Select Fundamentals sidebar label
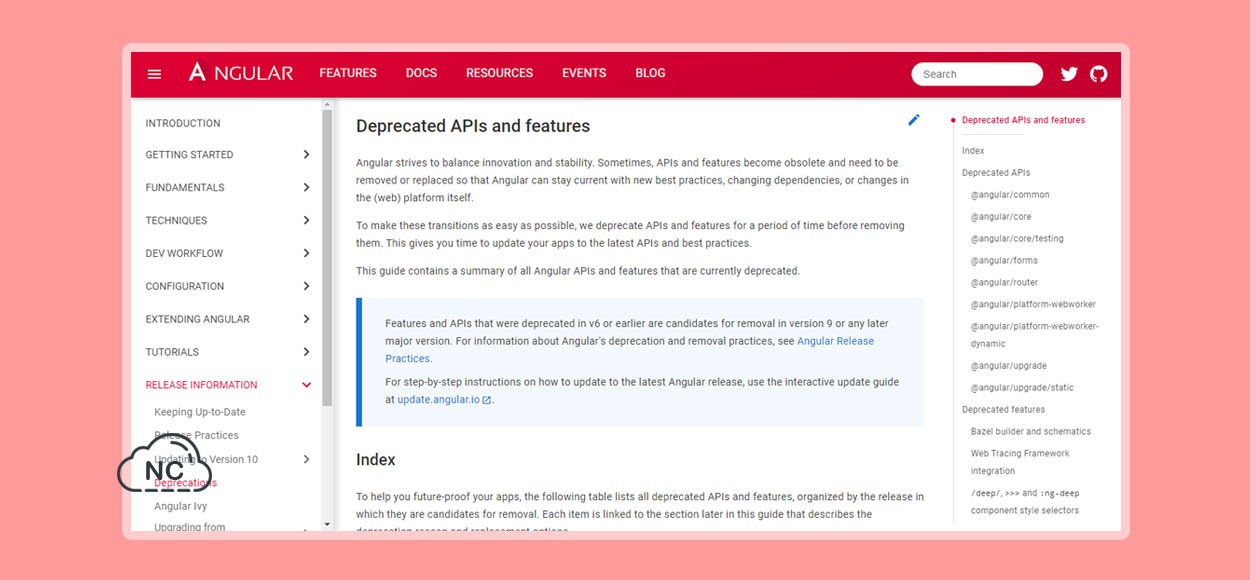The height and width of the screenshot is (580, 1250). [x=185, y=188]
